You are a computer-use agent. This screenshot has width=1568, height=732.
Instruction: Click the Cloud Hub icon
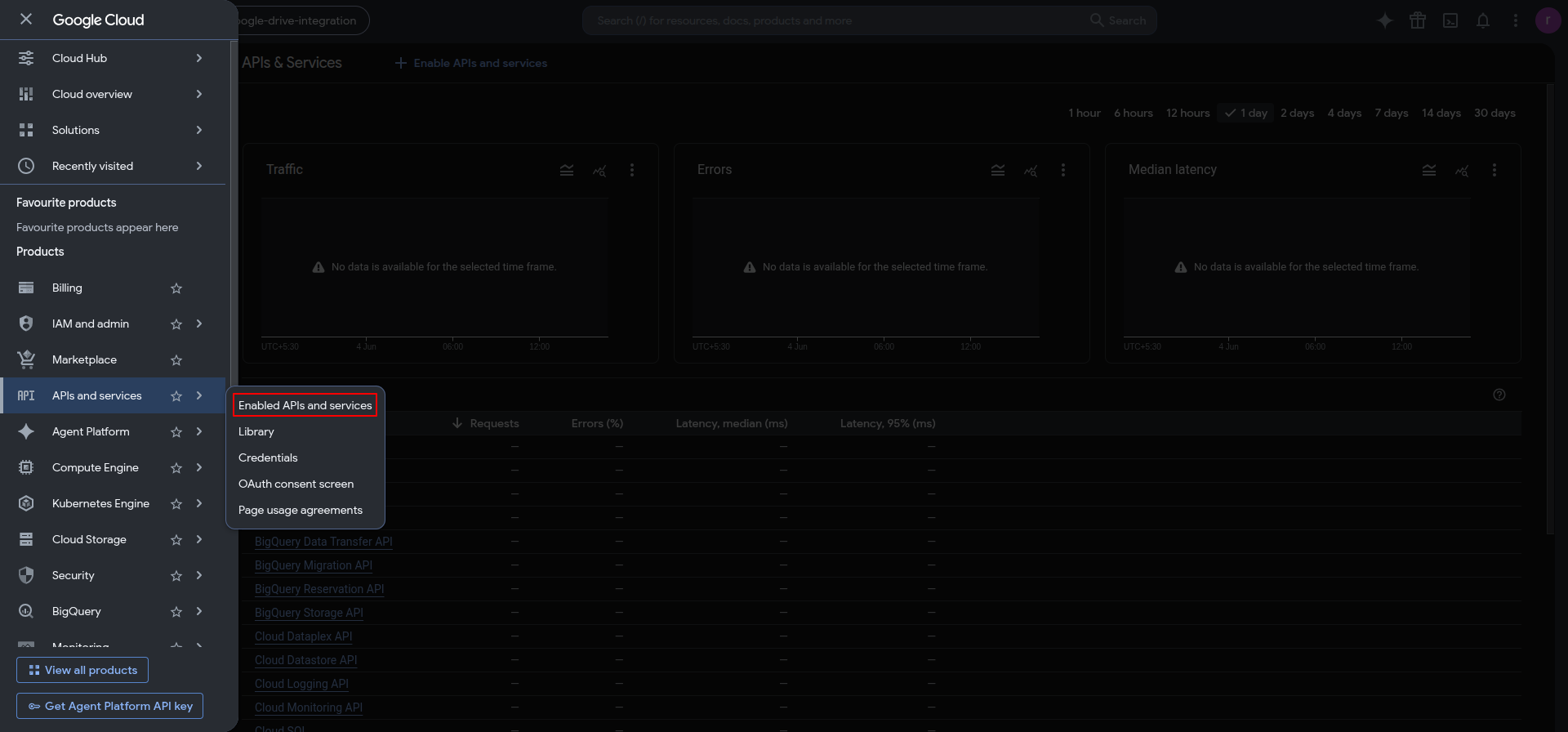click(26, 58)
